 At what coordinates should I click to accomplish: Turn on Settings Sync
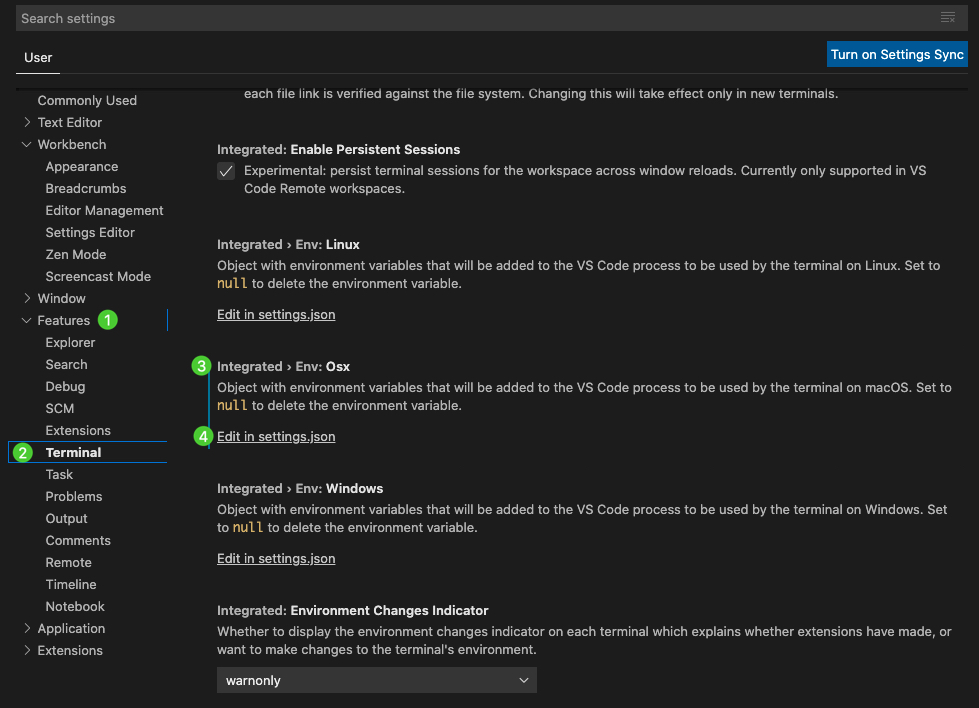pos(897,54)
